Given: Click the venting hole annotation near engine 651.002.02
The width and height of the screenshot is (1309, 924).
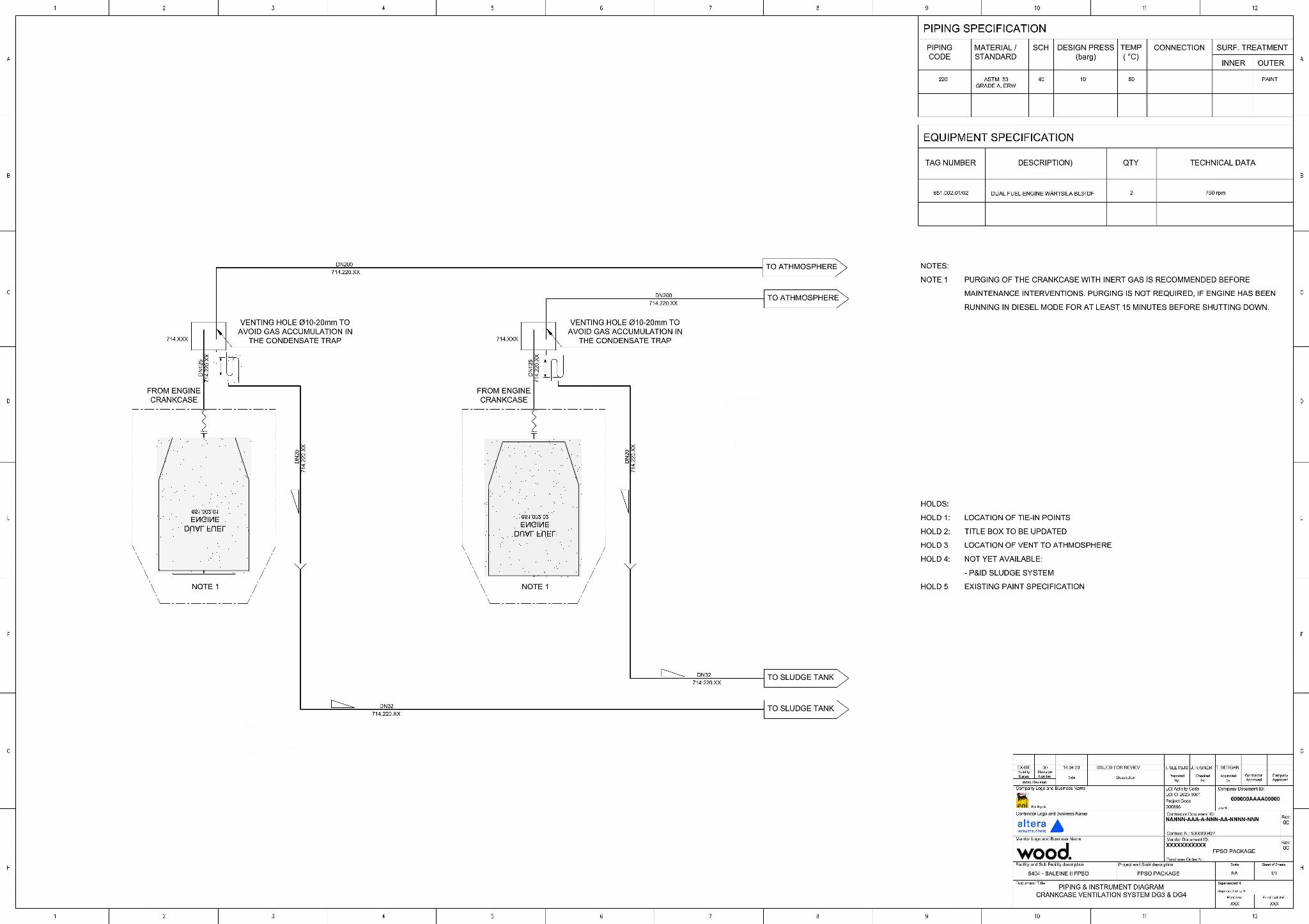Looking at the screenshot, I should pyautogui.click(x=625, y=332).
